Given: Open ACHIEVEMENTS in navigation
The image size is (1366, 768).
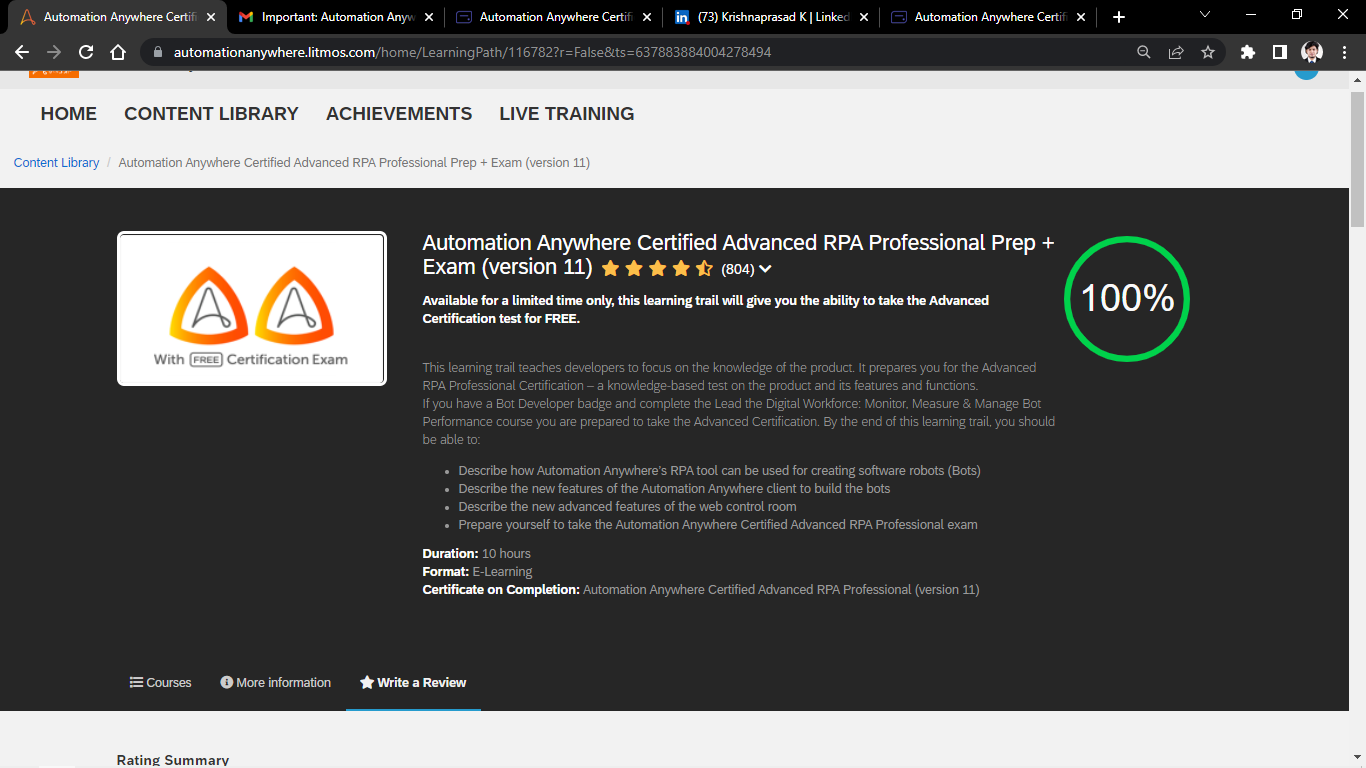Looking at the screenshot, I should (x=399, y=114).
